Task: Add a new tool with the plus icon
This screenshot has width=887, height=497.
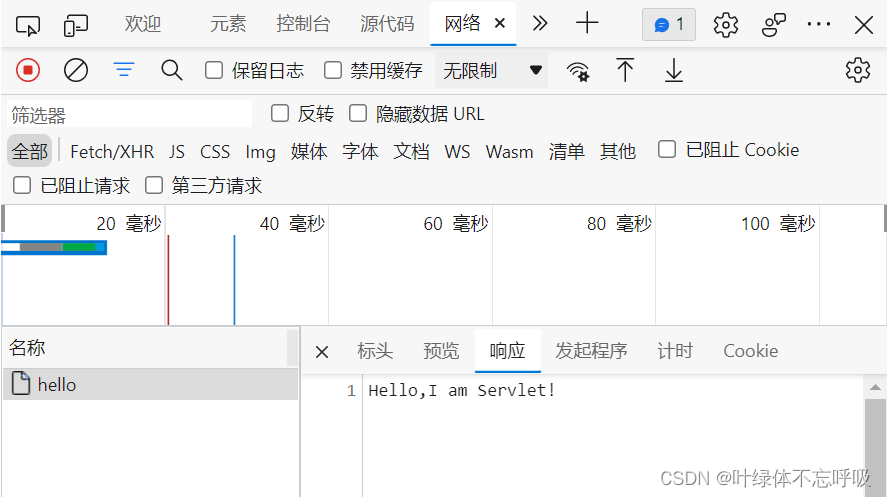Action: pos(587,23)
